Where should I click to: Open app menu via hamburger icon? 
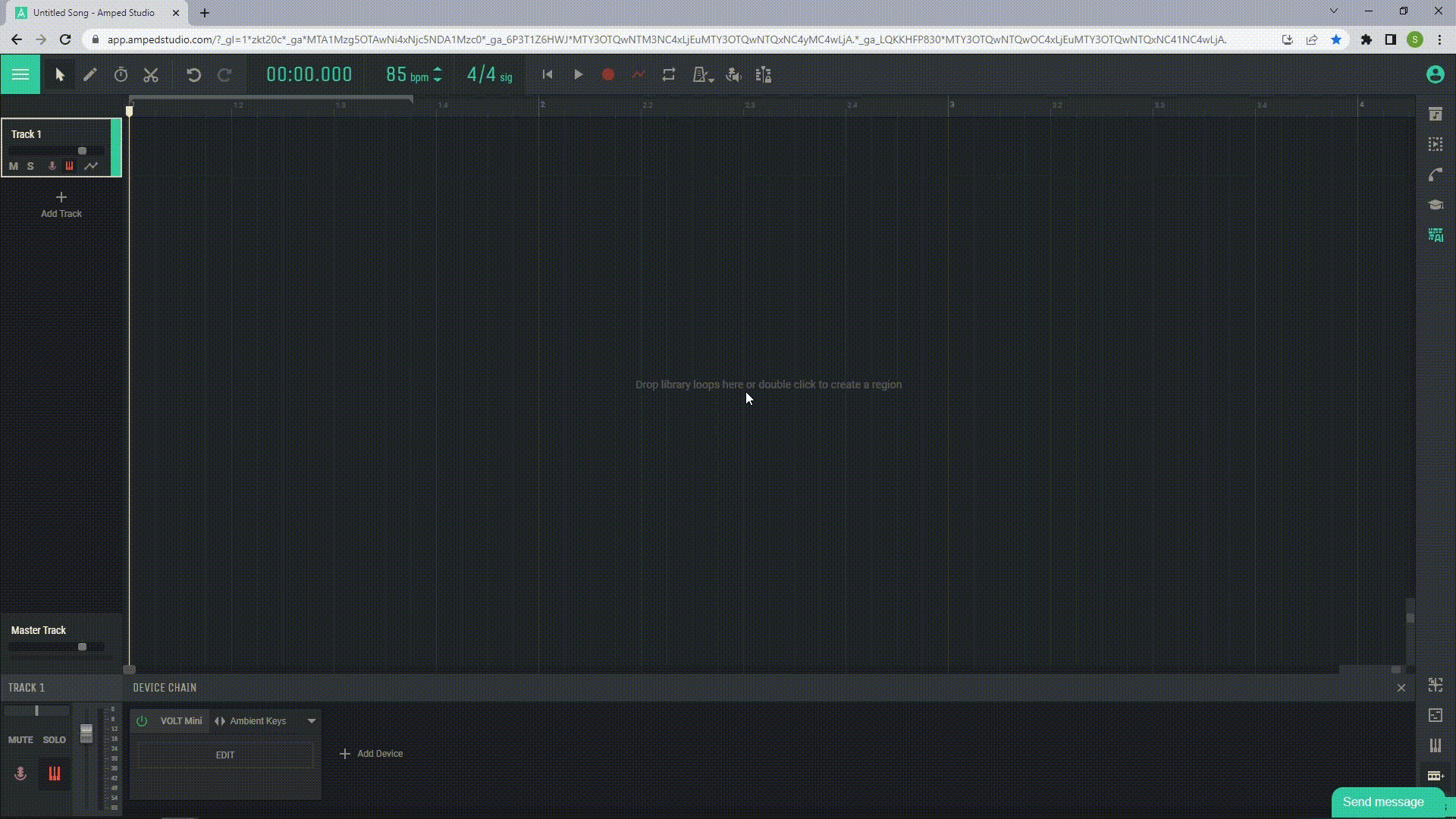click(20, 75)
